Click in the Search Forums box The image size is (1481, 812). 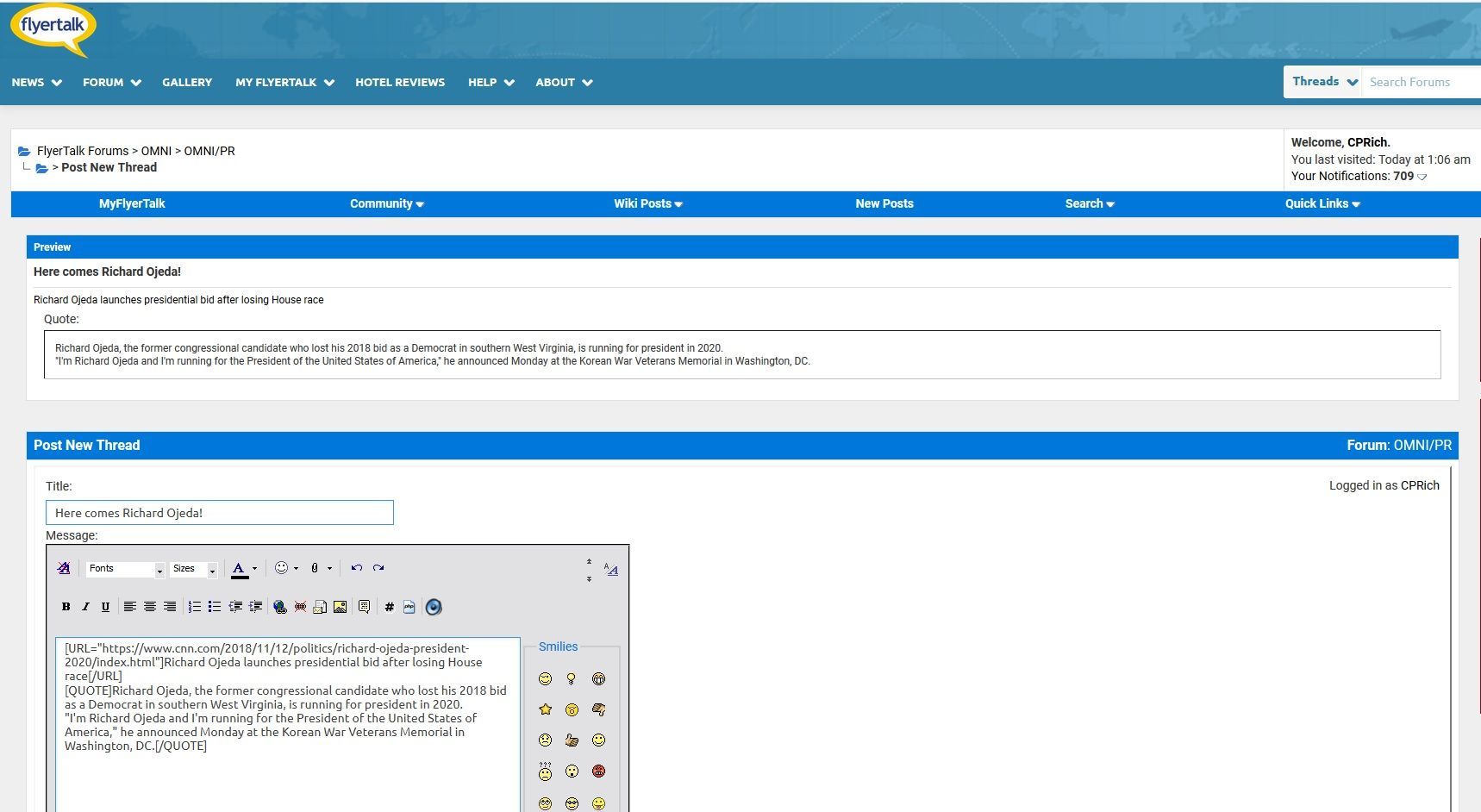(1421, 82)
